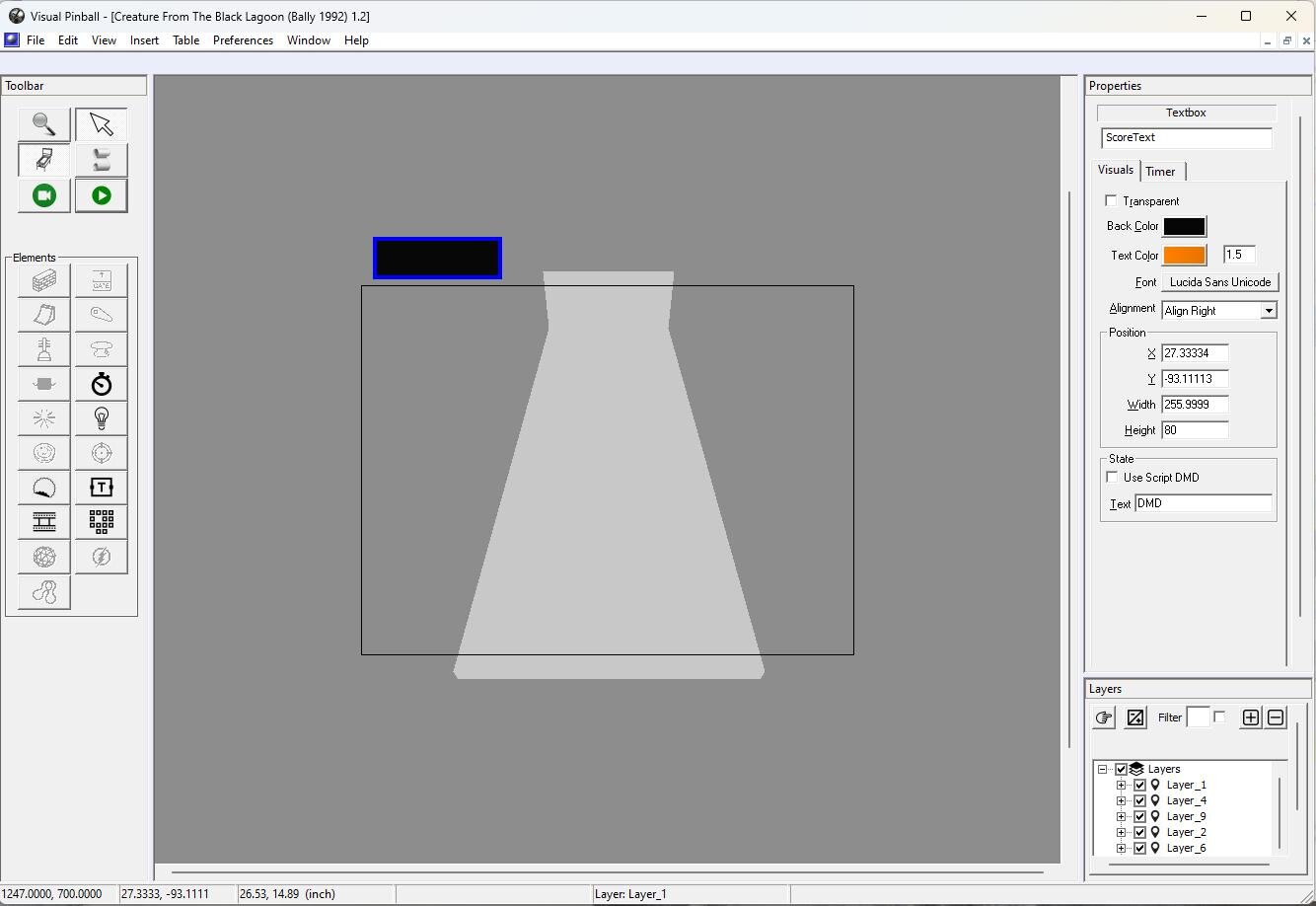The width and height of the screenshot is (1316, 906).
Task: Choose the Textbox element tool
Action: coord(101,488)
